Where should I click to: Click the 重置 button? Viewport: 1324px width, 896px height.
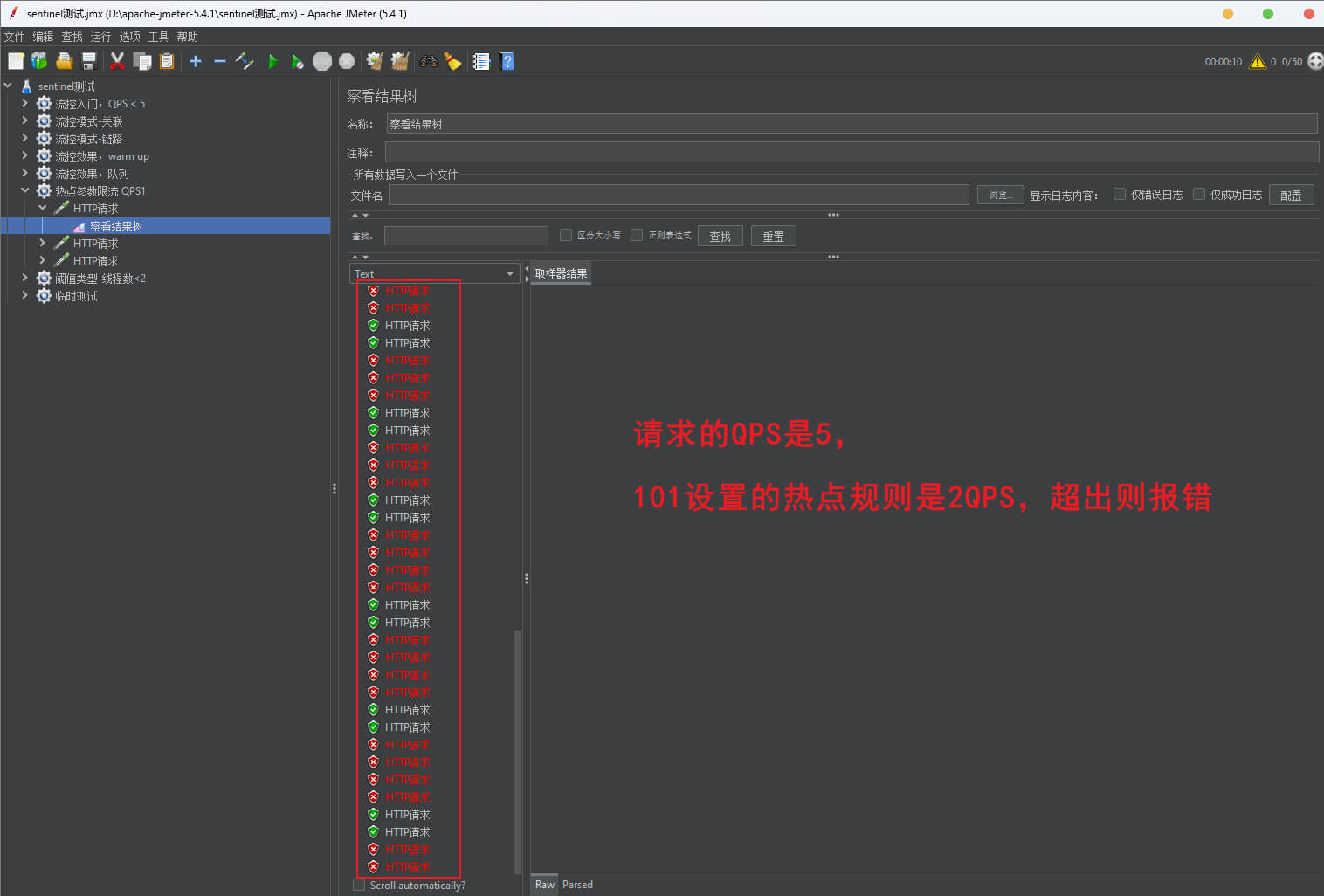[x=774, y=236]
